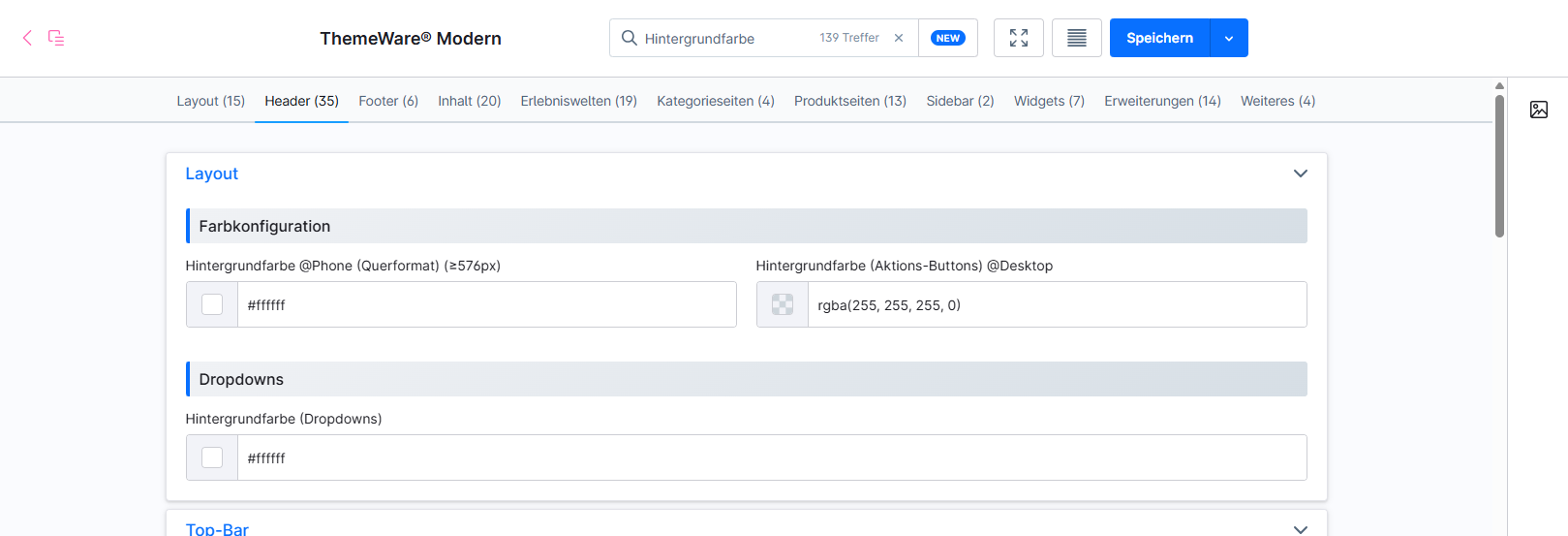Open the Inhalt (20) tab
This screenshot has height=536, width=1568.
pos(469,101)
